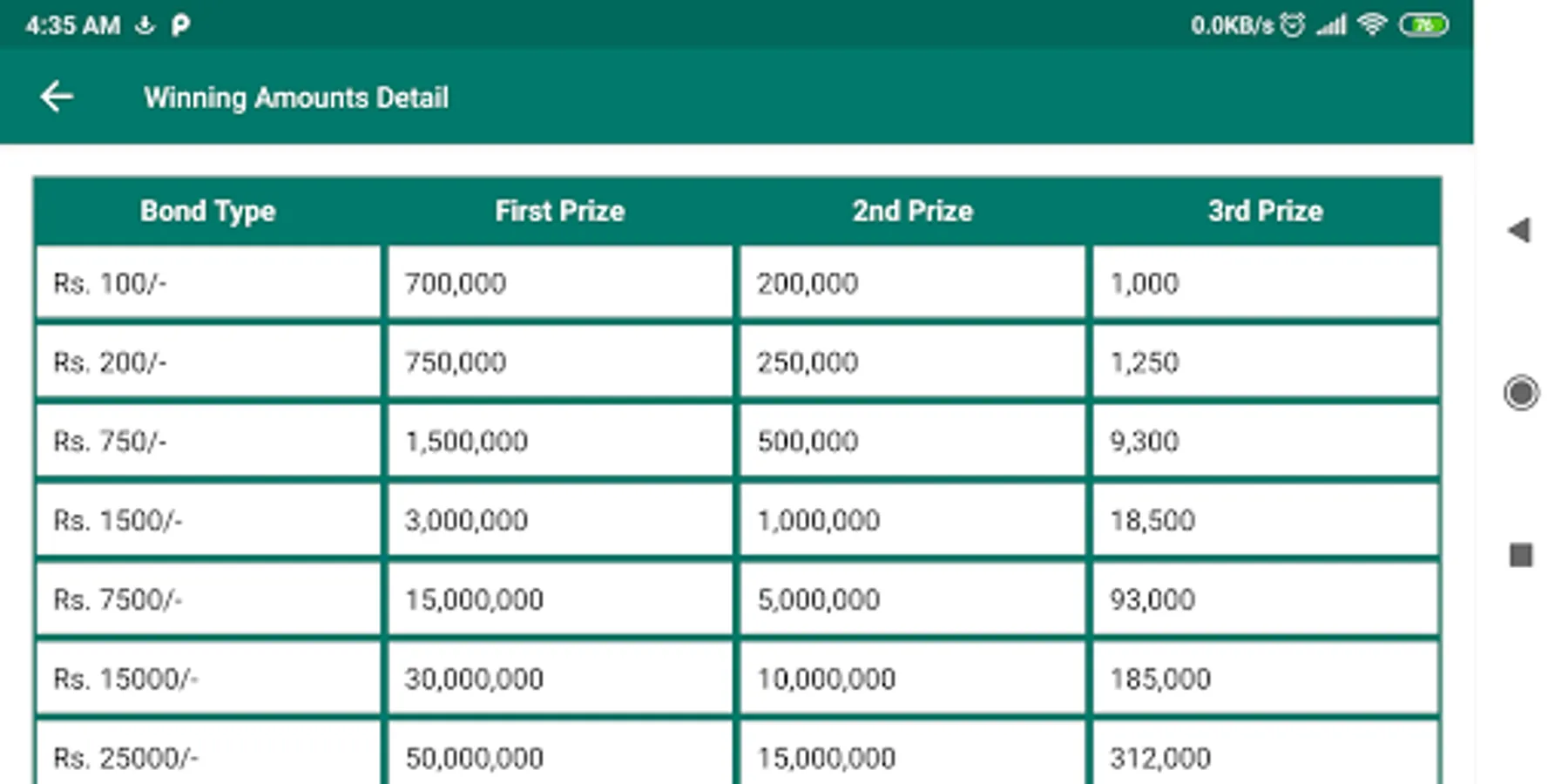Viewport: 1568px width, 784px height.
Task: Tap the Android recents square button
Action: click(1521, 555)
